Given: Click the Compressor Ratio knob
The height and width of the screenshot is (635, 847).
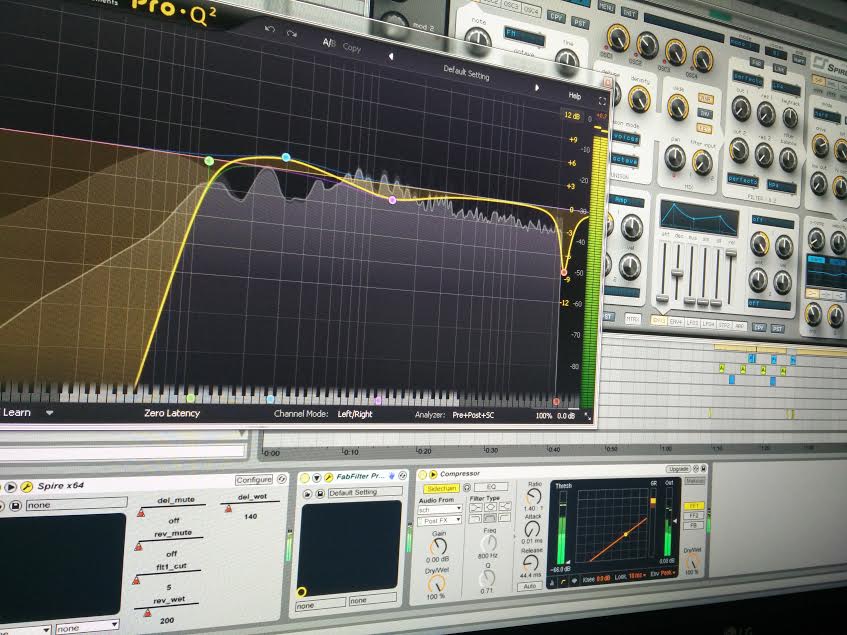Looking at the screenshot, I should point(534,496).
